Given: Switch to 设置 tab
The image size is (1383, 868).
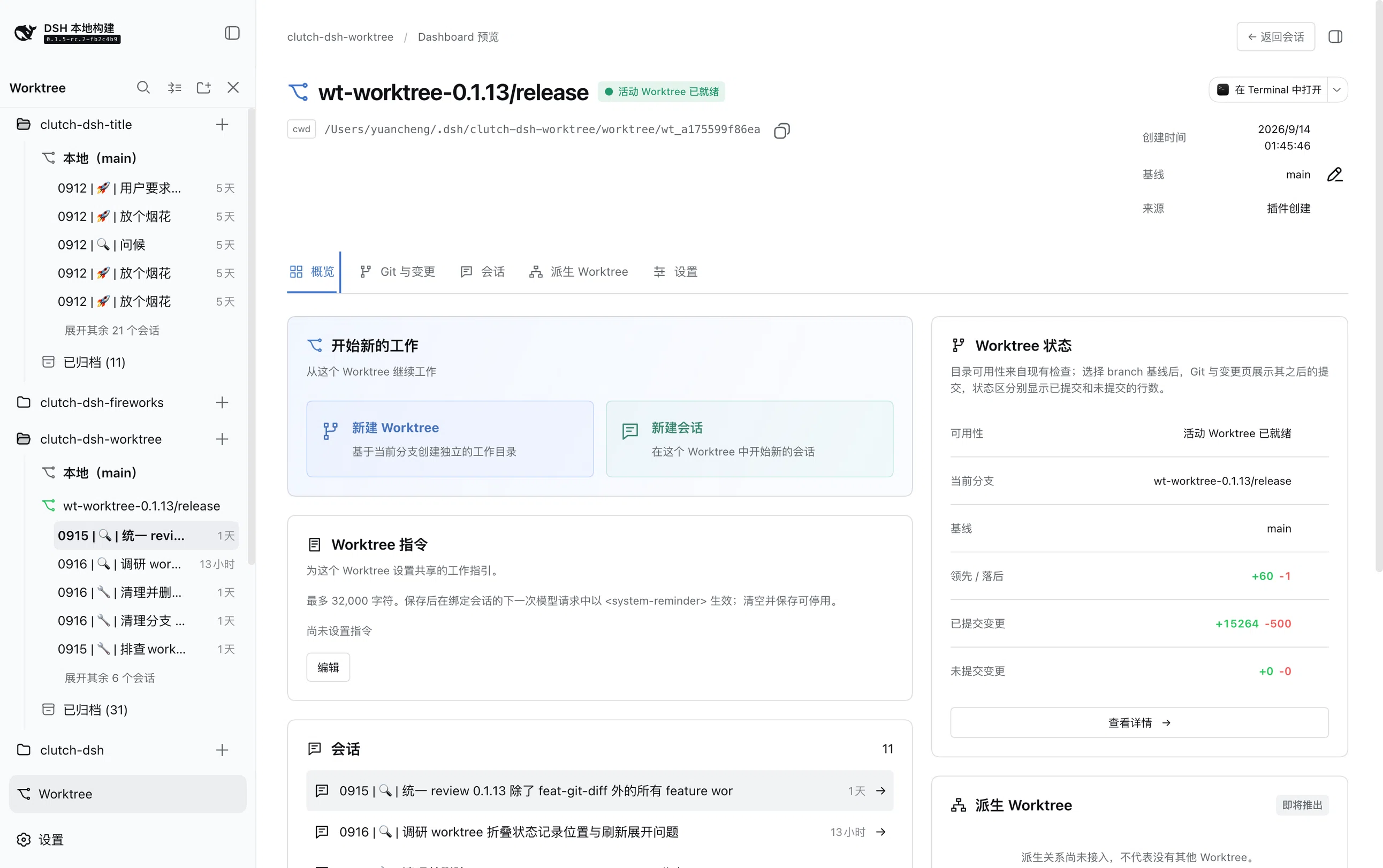Looking at the screenshot, I should click(x=675, y=272).
